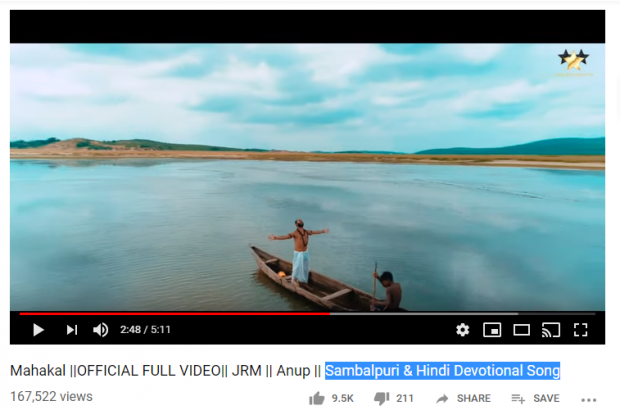Save the video to a playlist
This screenshot has height=410, width=620.
coord(535,398)
